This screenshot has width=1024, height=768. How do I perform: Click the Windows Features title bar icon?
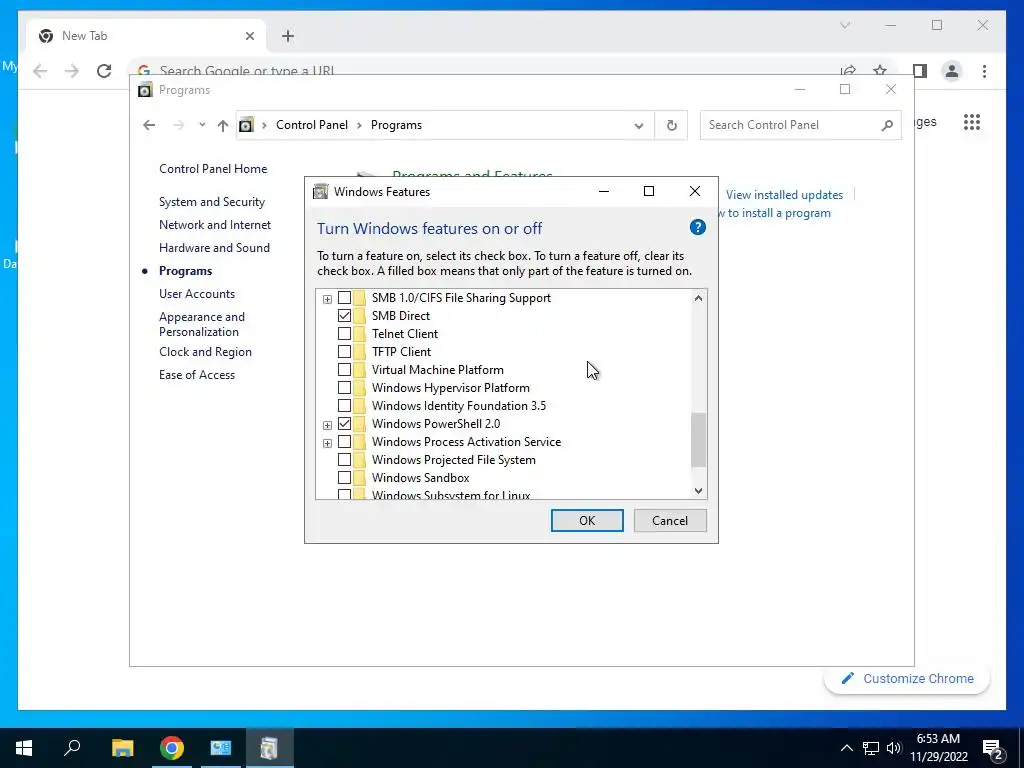tap(320, 191)
